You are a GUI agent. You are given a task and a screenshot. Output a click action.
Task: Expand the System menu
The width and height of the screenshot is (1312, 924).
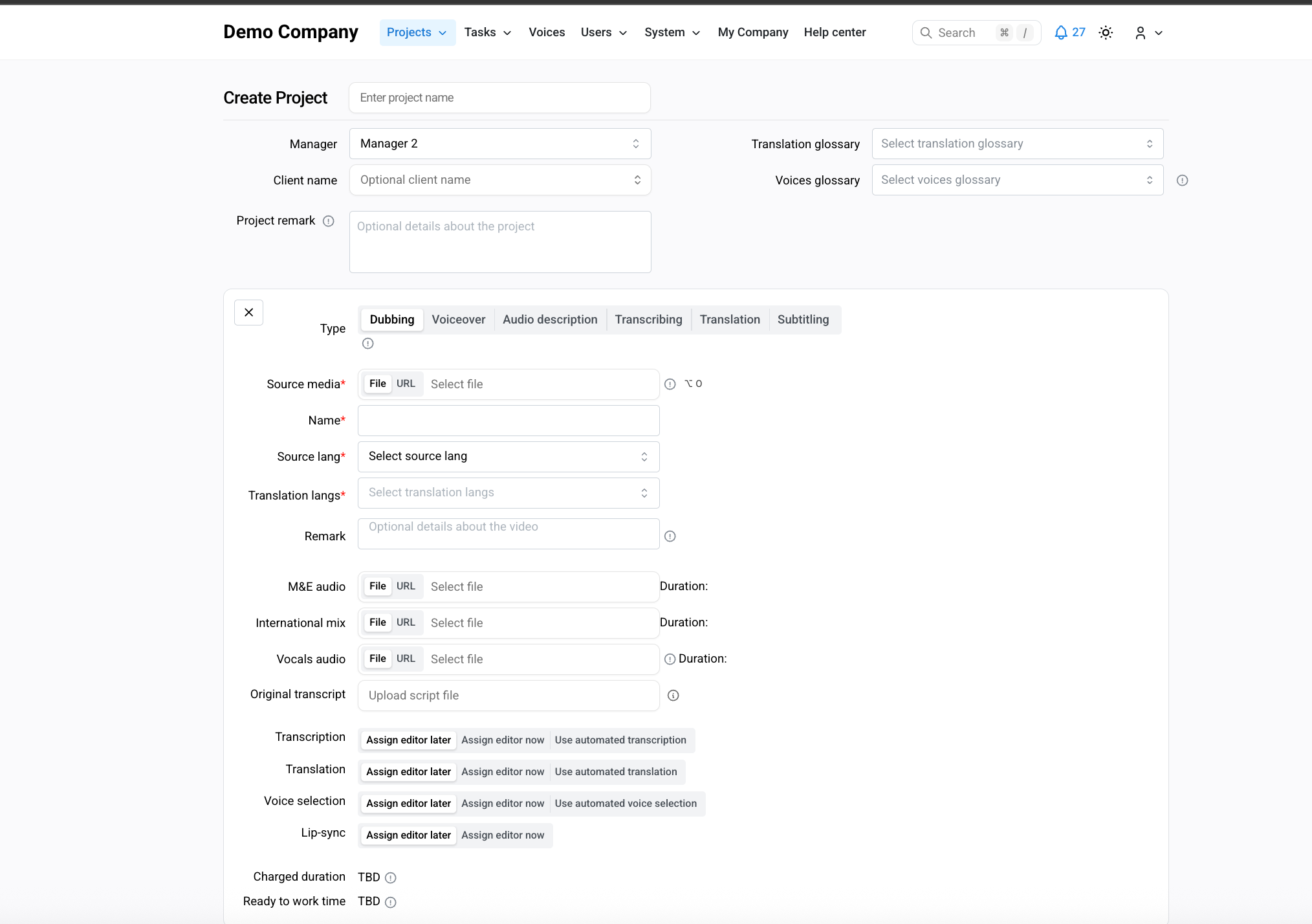click(672, 32)
